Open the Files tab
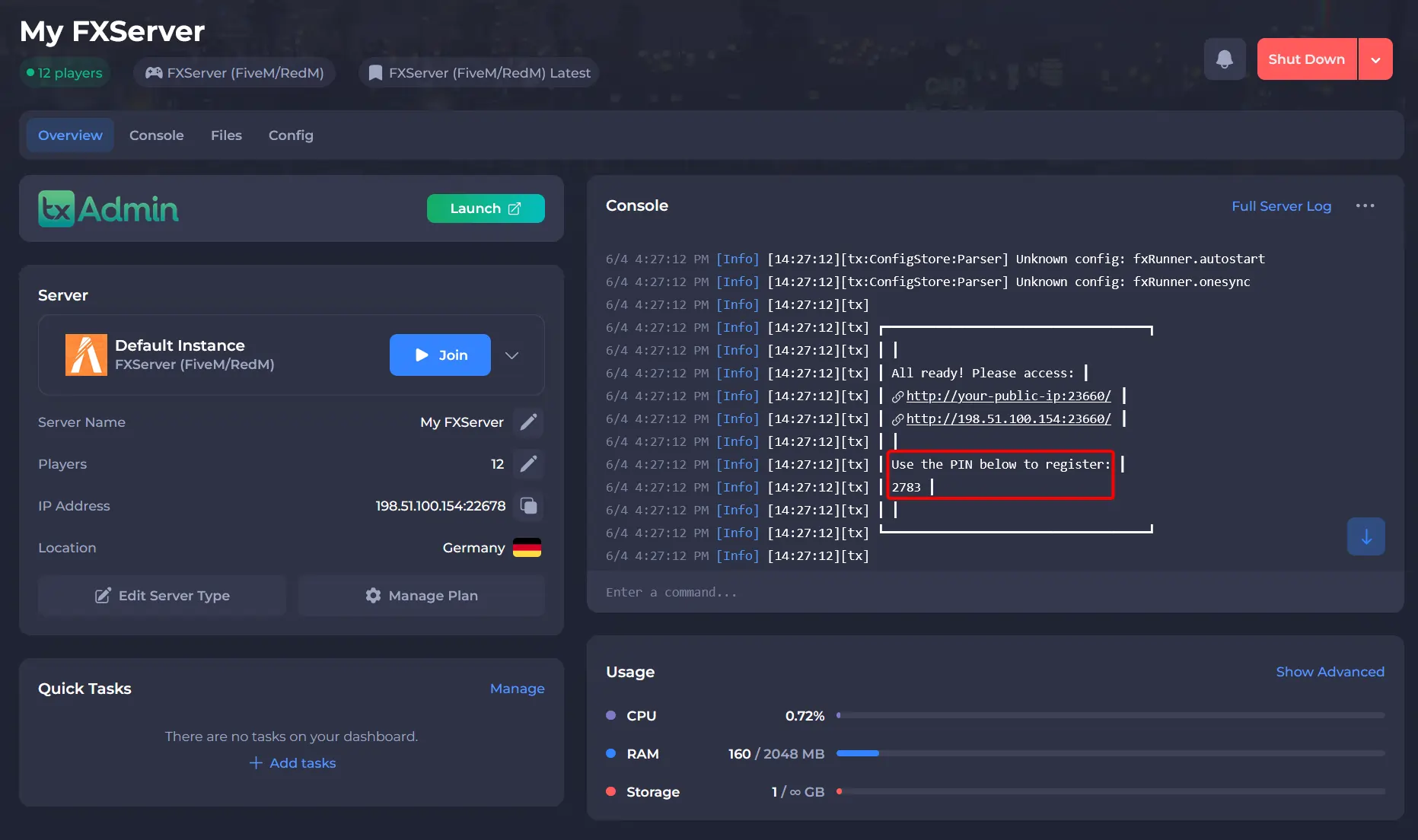The height and width of the screenshot is (840, 1418). click(226, 135)
